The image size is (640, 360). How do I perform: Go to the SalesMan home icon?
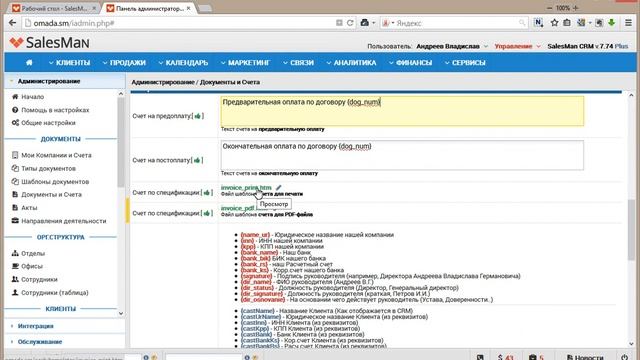29,62
